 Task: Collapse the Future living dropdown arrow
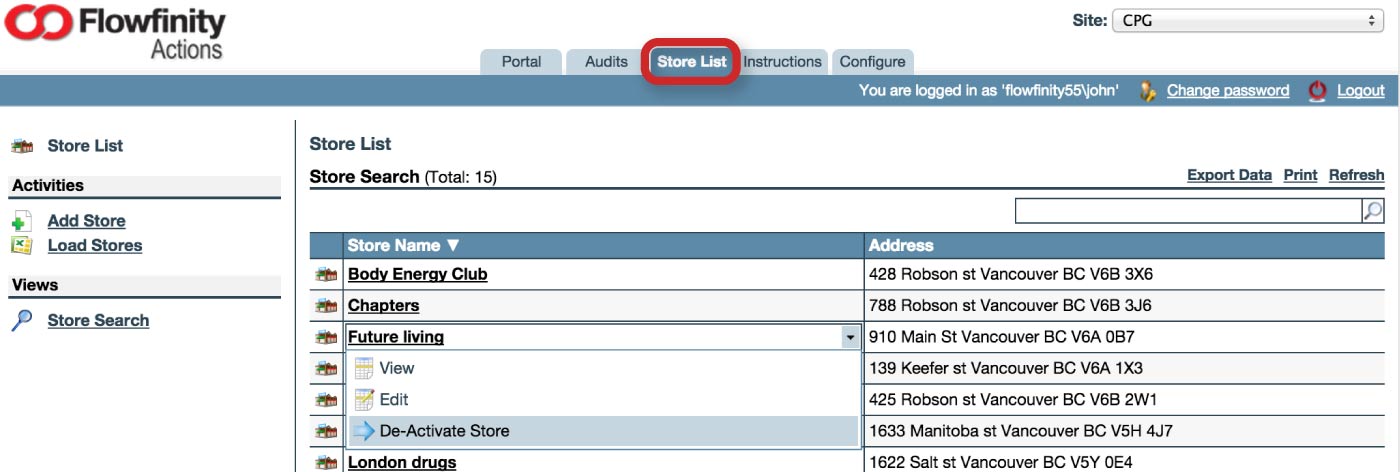[850, 338]
